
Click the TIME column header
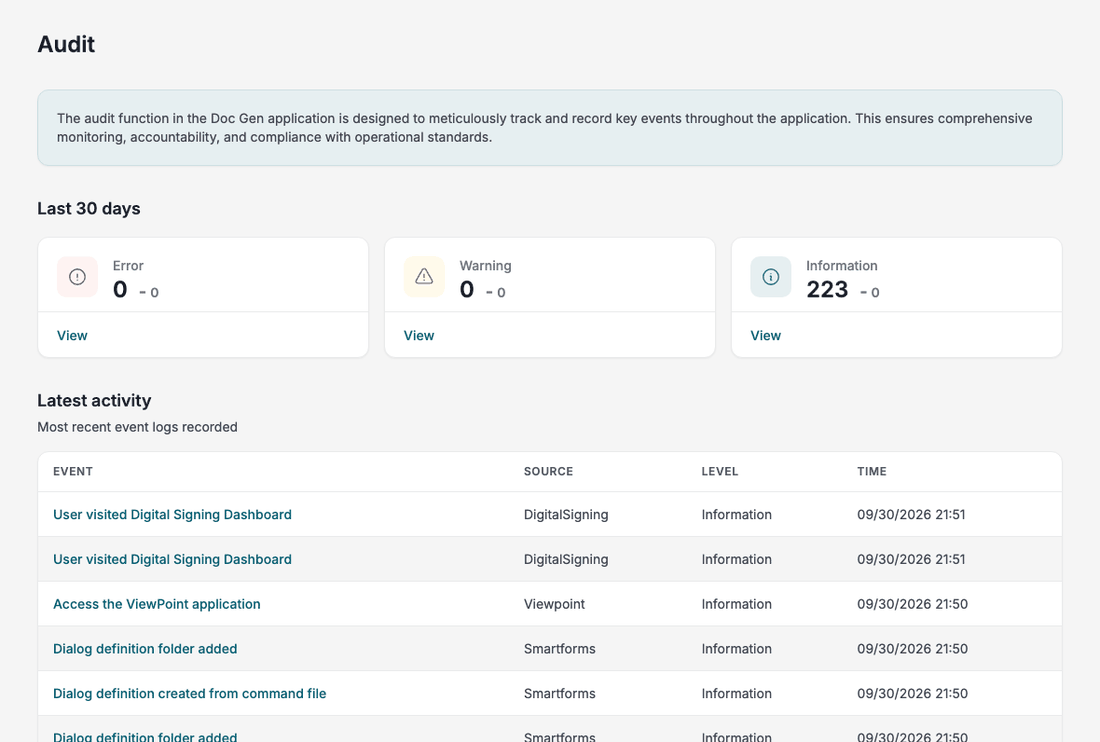(x=872, y=471)
